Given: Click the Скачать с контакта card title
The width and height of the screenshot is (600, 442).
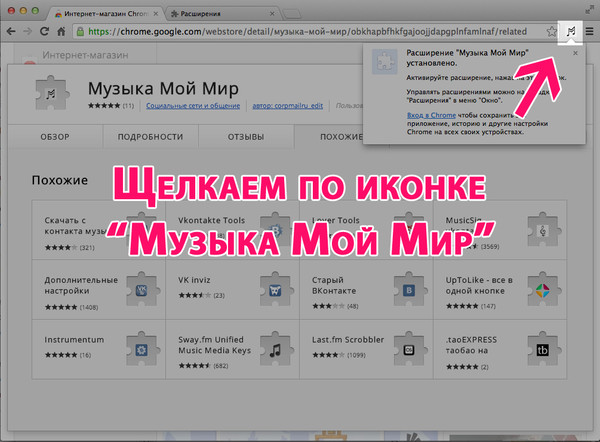Looking at the screenshot, I should (75, 226).
